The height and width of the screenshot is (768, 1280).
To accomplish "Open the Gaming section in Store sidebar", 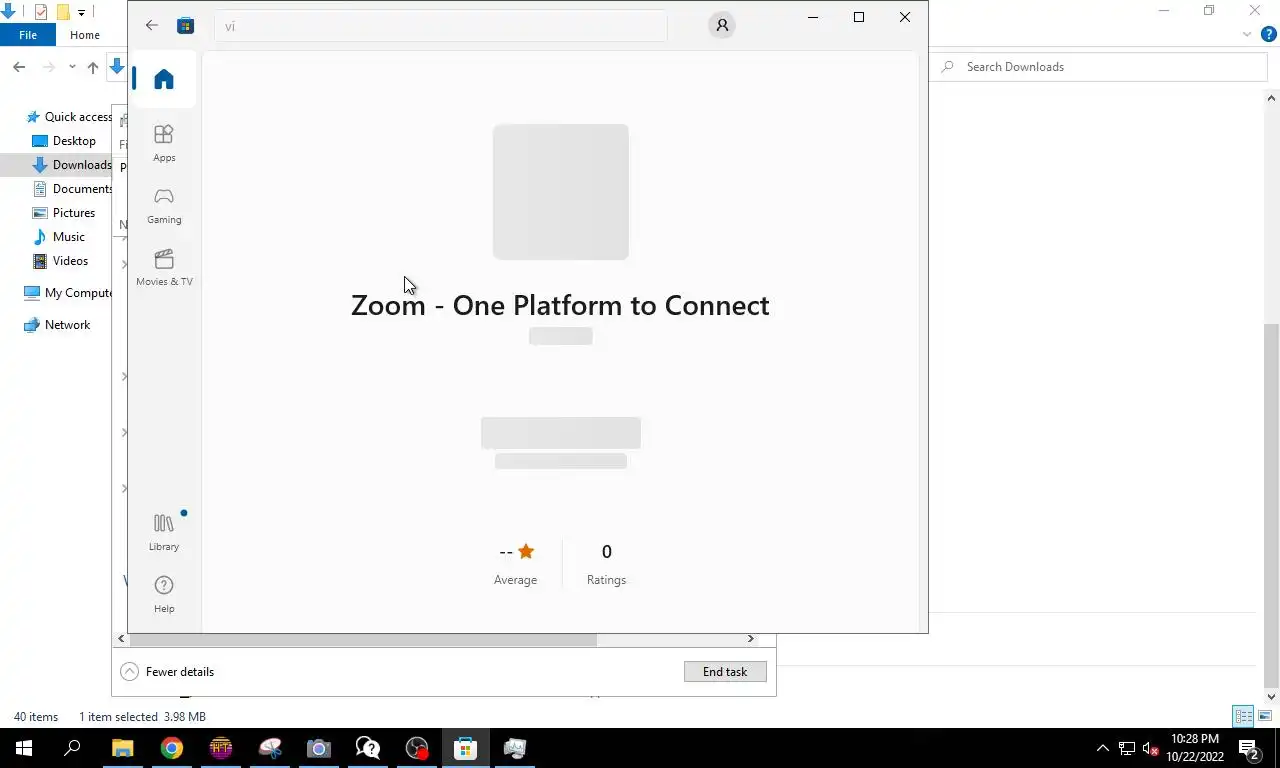I will coord(164,205).
